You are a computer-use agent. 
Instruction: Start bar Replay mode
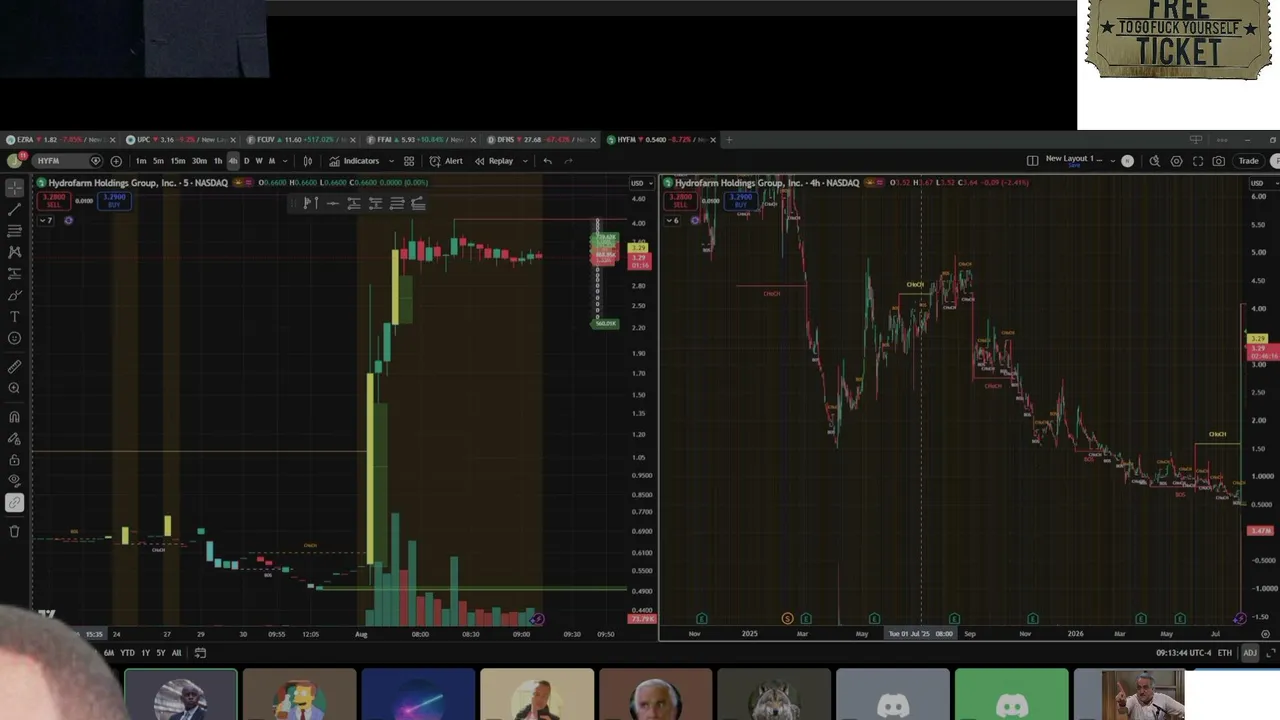tap(494, 161)
